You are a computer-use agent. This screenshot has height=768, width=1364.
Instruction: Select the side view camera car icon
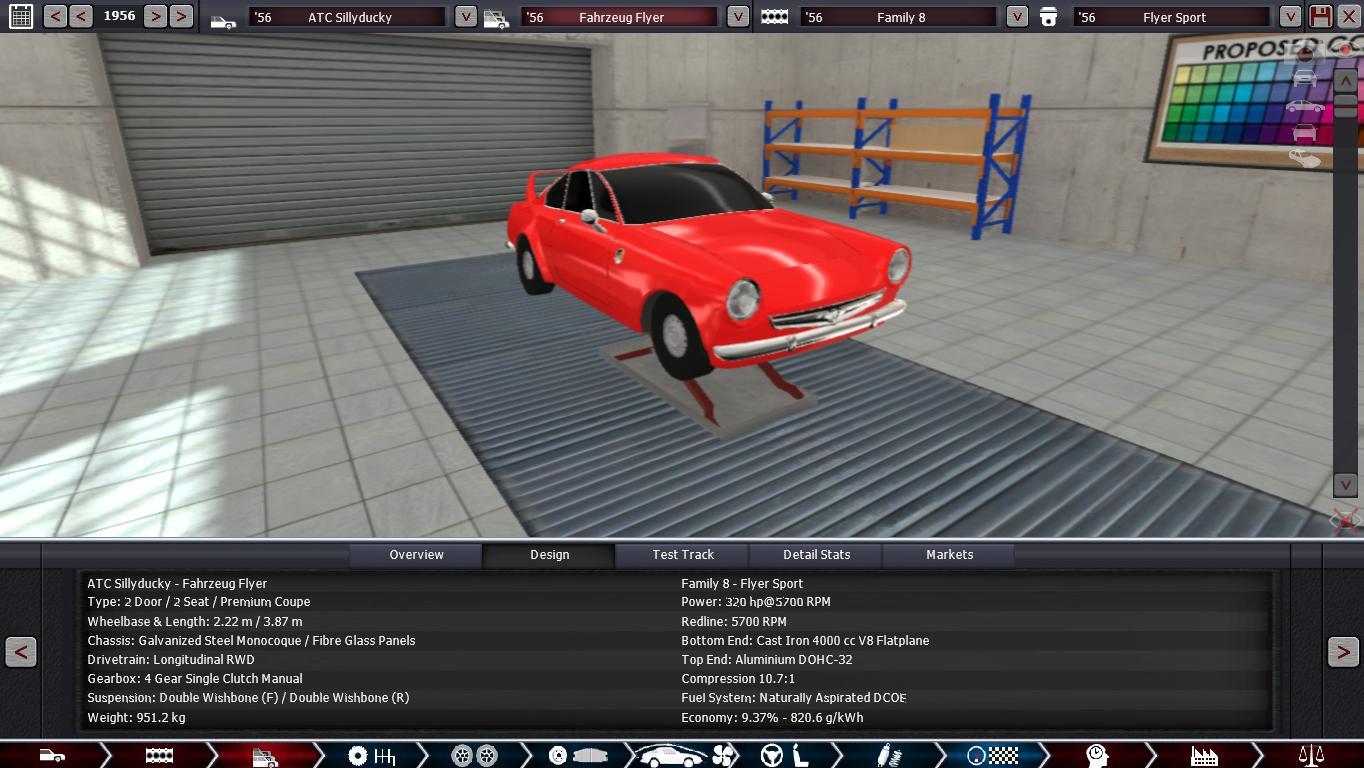click(1304, 106)
